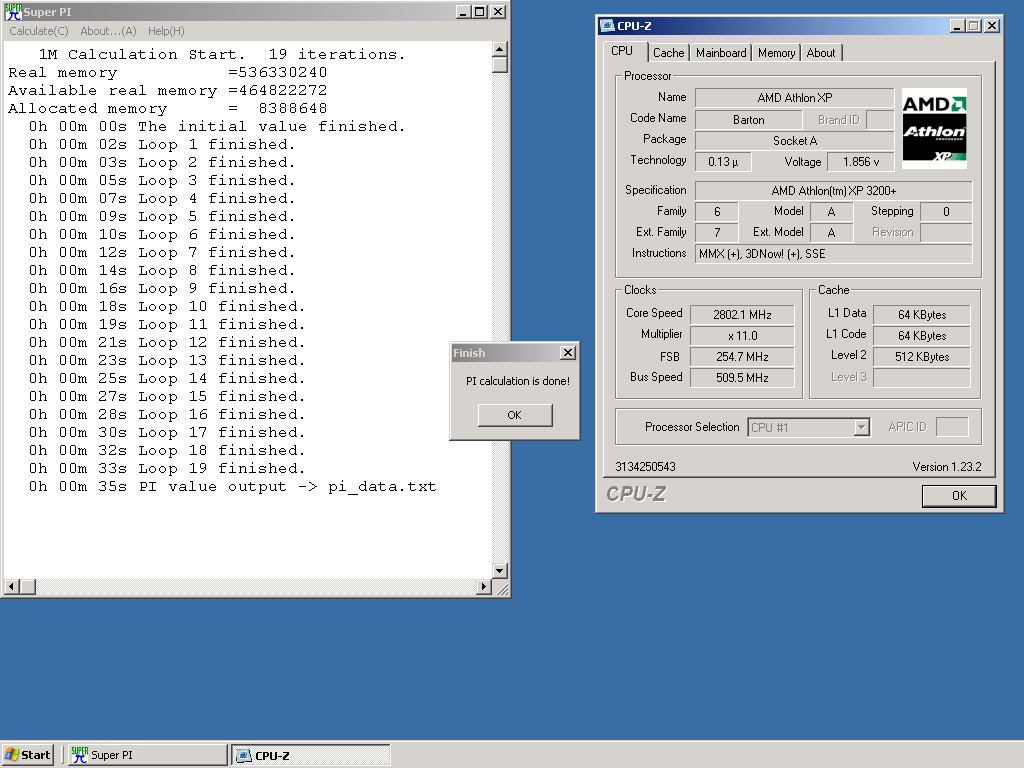Image resolution: width=1024 pixels, height=768 pixels.
Task: Open the Windows Start menu
Action: tap(28, 755)
